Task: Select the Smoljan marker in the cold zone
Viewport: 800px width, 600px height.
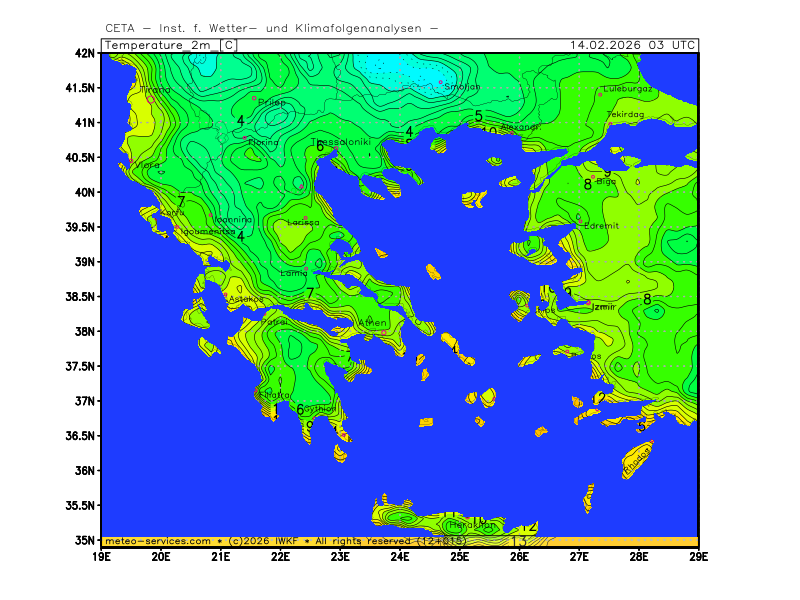Action: 441,82
